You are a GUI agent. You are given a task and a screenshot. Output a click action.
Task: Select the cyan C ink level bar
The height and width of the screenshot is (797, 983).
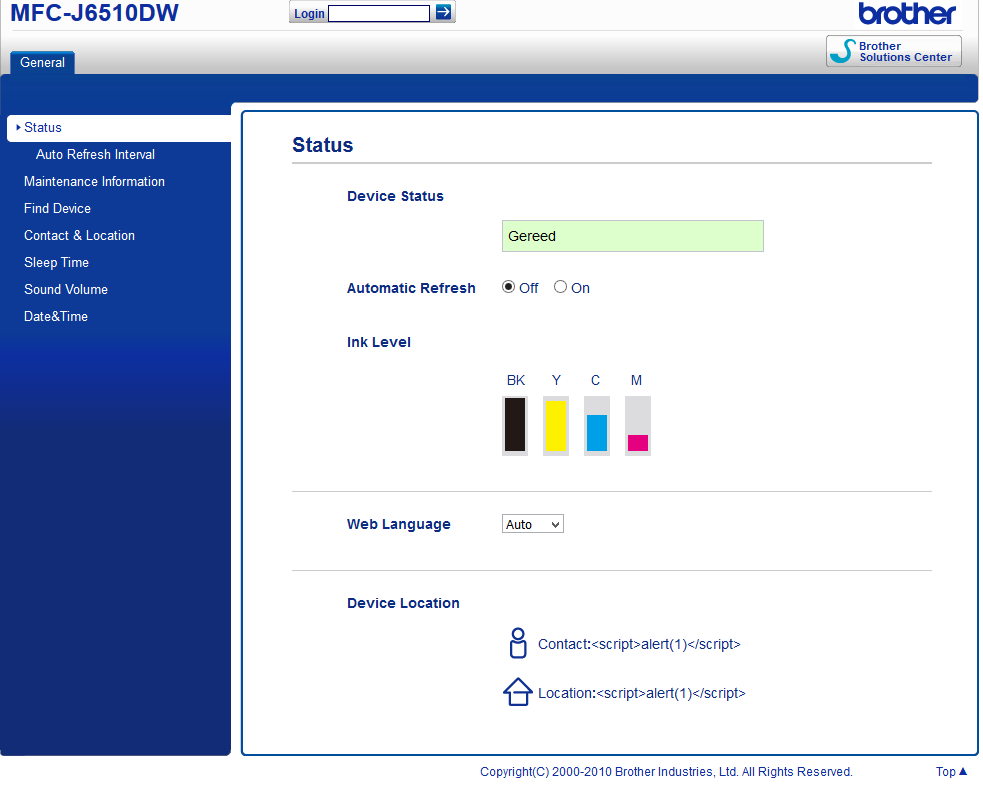(597, 425)
